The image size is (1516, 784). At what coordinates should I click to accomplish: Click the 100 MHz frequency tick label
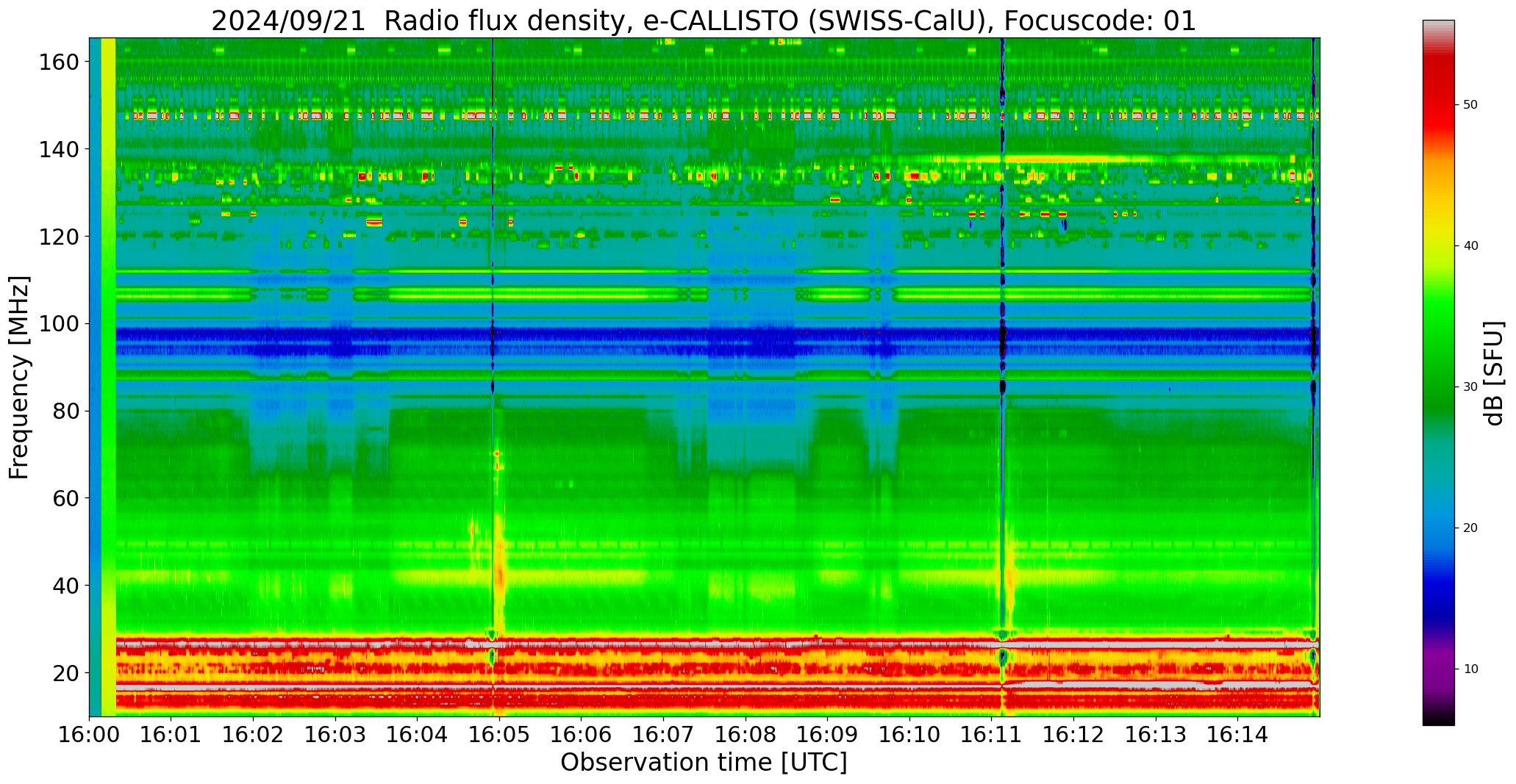[58, 323]
